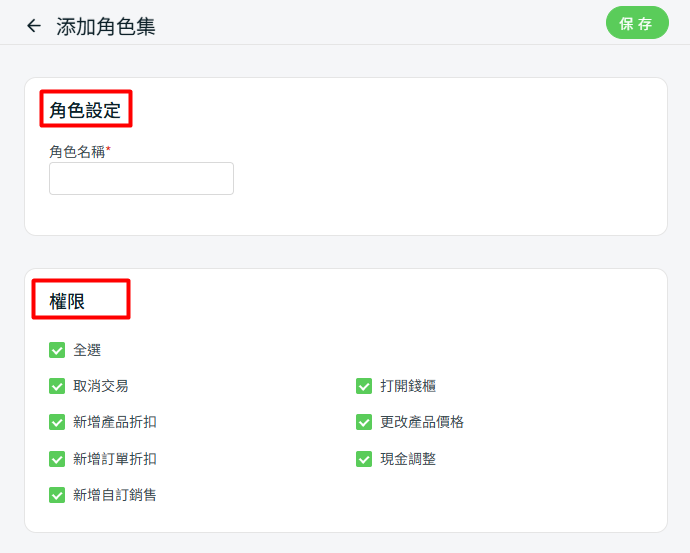
Task: Disable the 更改產品價格 checkbox
Action: click(364, 422)
